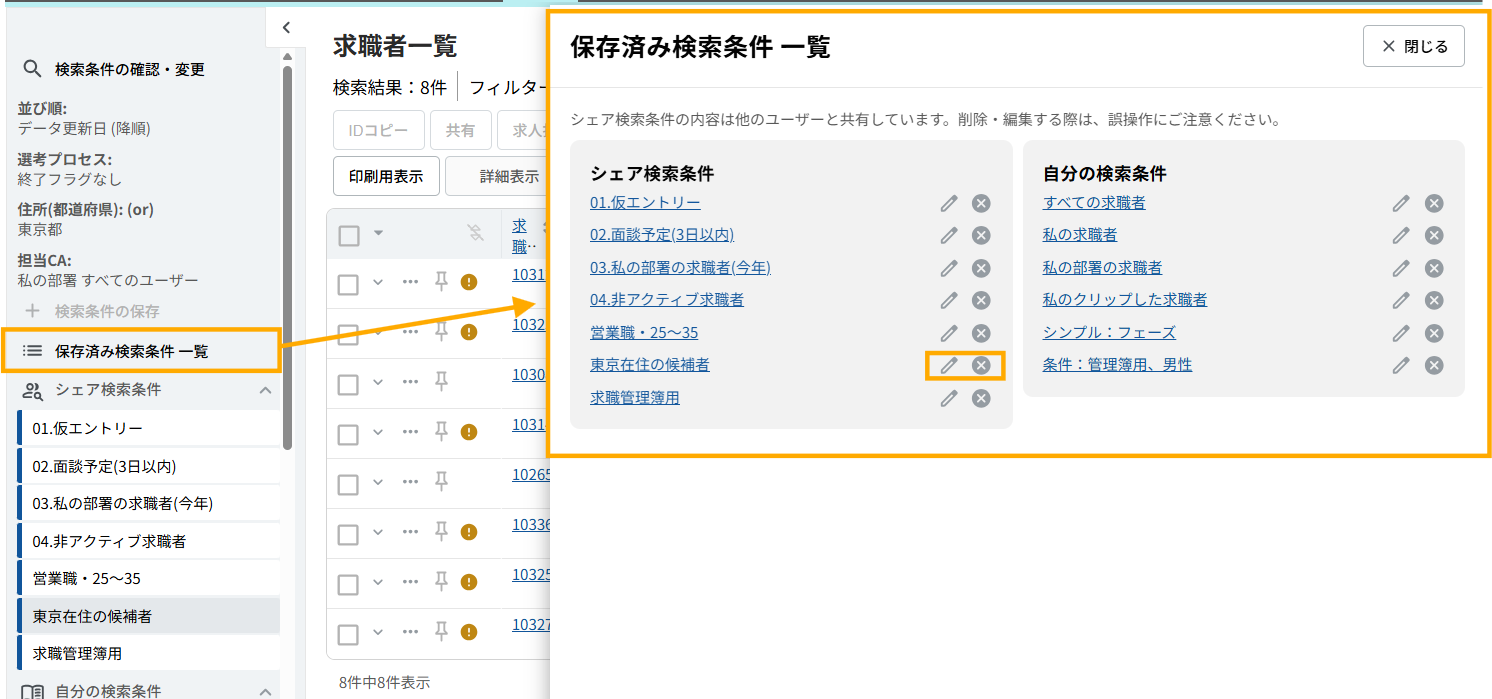
Task: Click the pencil edit icon for 東京在住の候補者
Action: click(x=949, y=365)
